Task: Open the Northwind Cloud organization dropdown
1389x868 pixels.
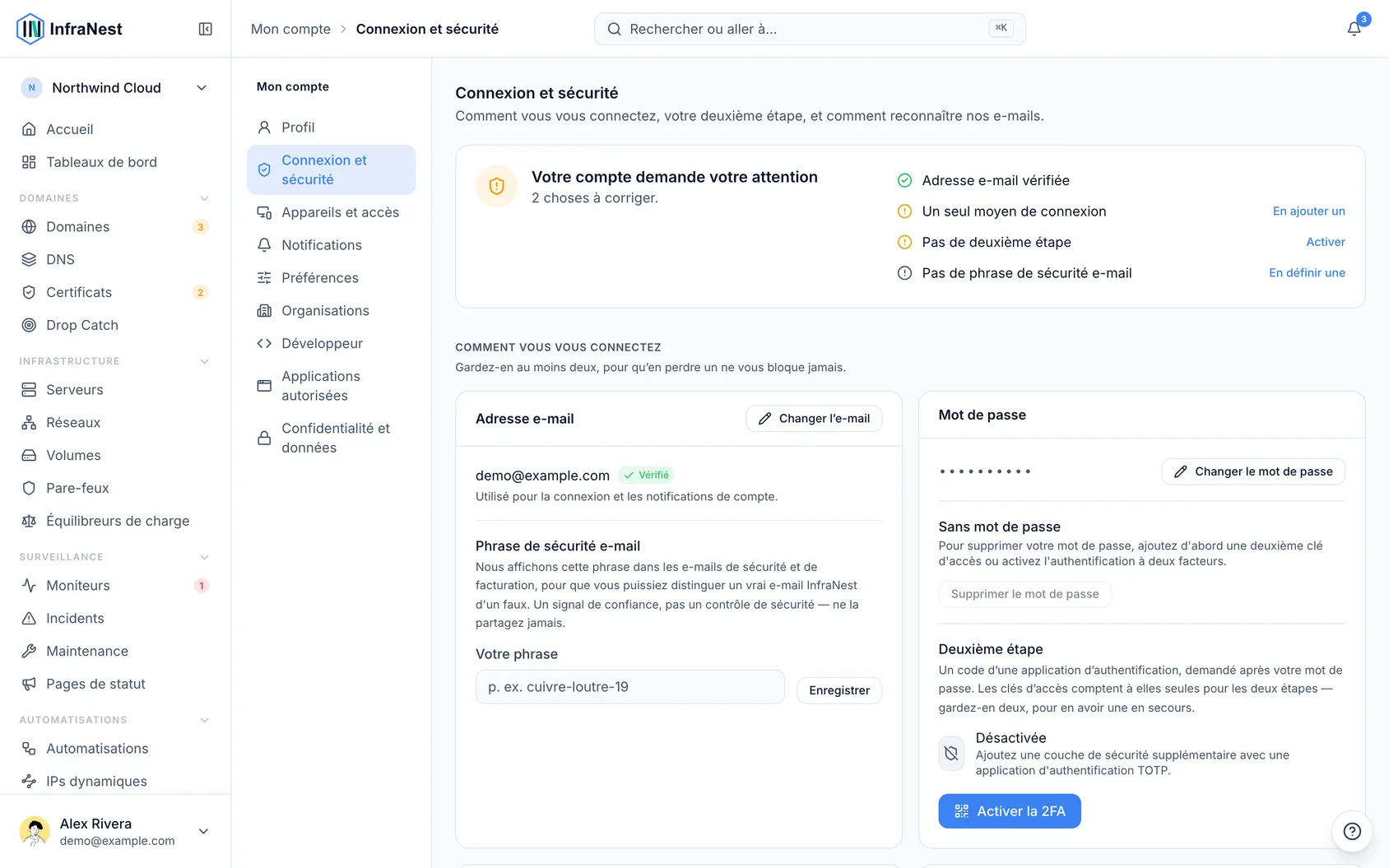Action: (115, 88)
